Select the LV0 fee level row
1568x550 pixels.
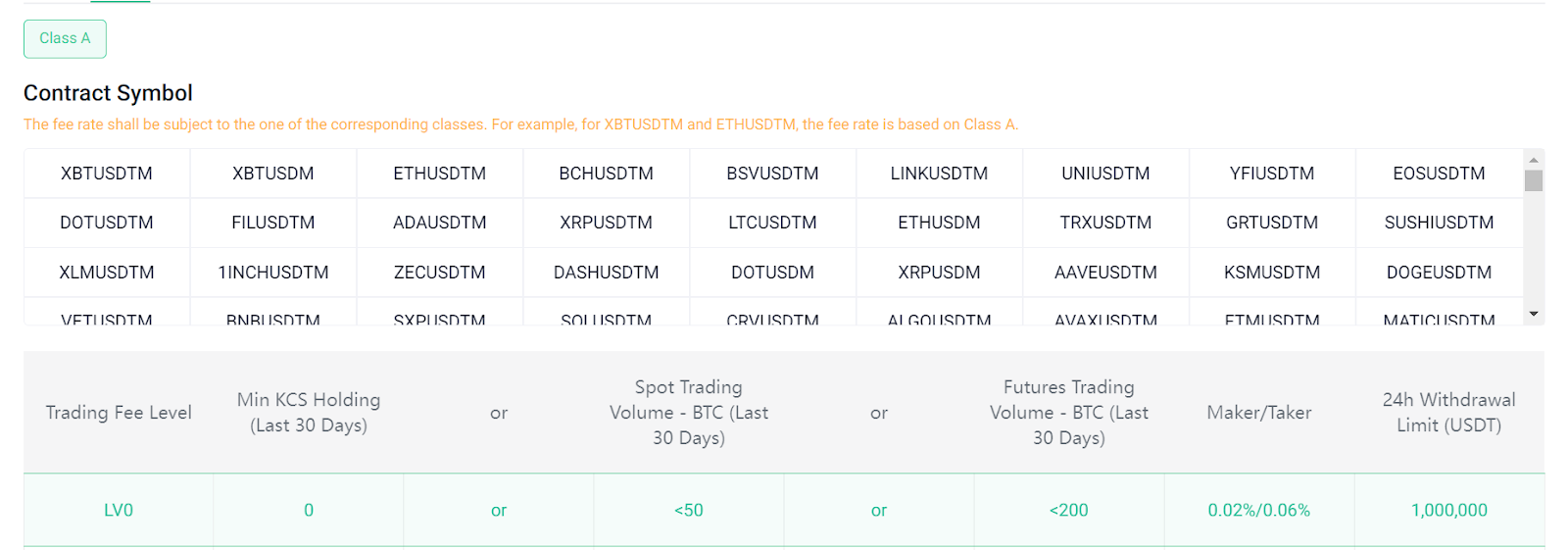[784, 510]
